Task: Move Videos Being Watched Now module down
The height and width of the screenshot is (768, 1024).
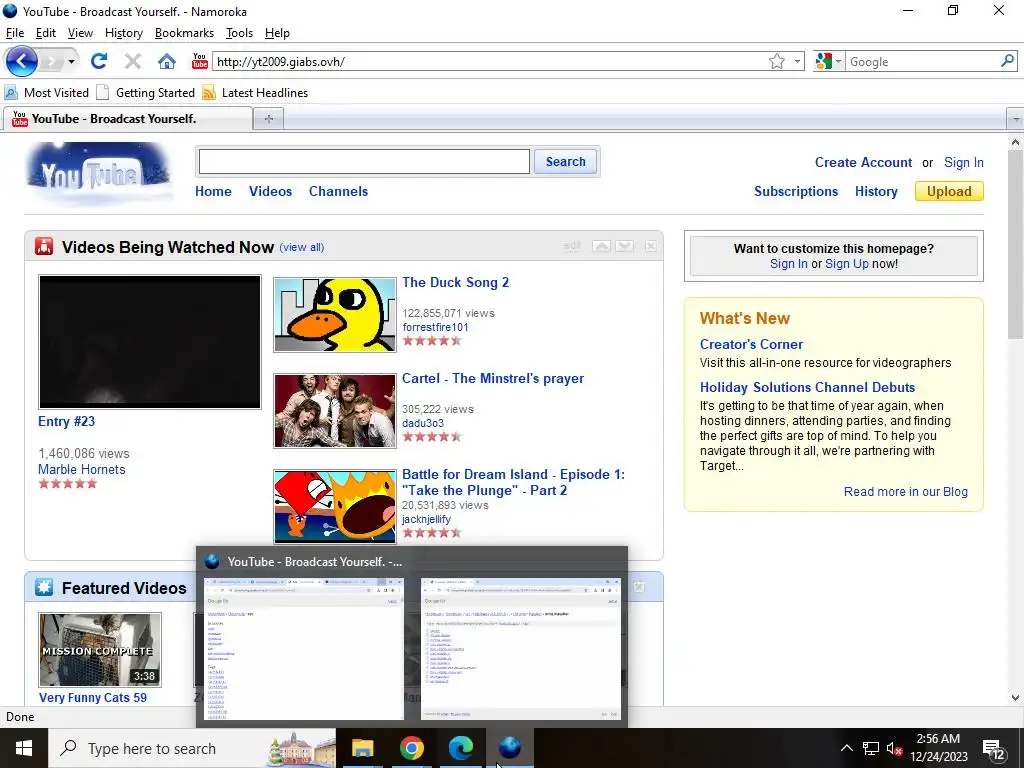Action: pos(624,246)
